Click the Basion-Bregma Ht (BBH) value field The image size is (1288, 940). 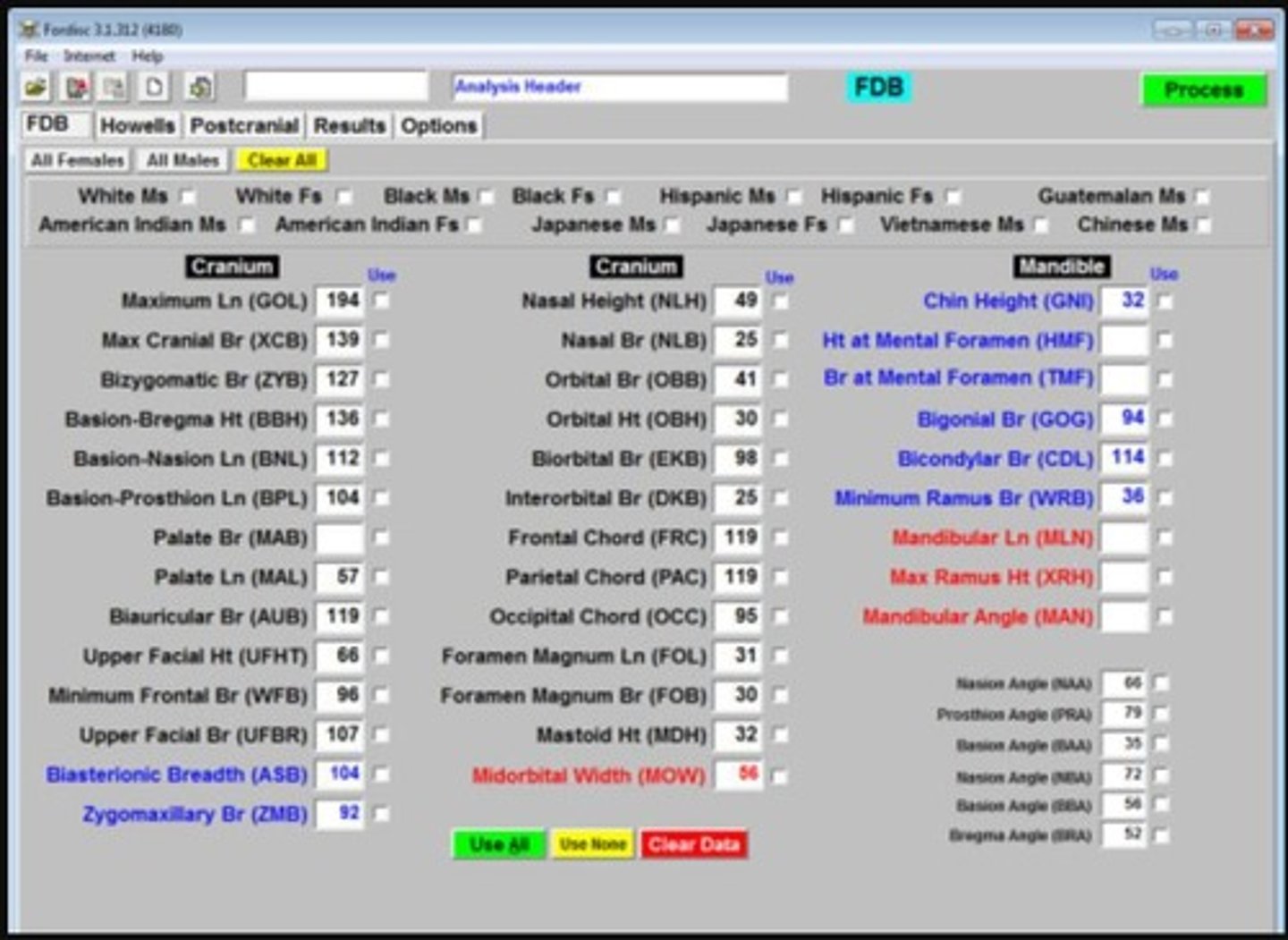coord(340,419)
